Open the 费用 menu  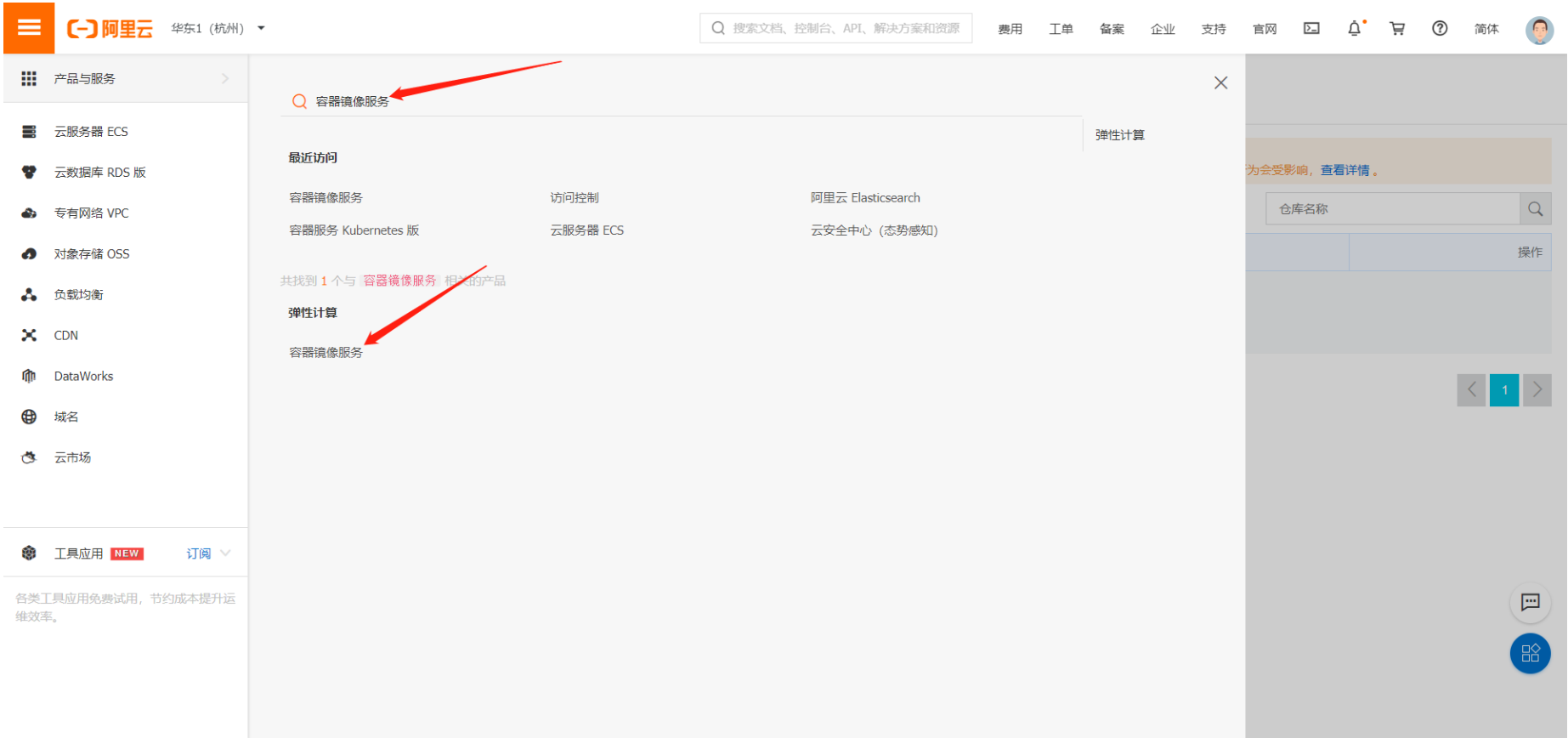click(1010, 29)
